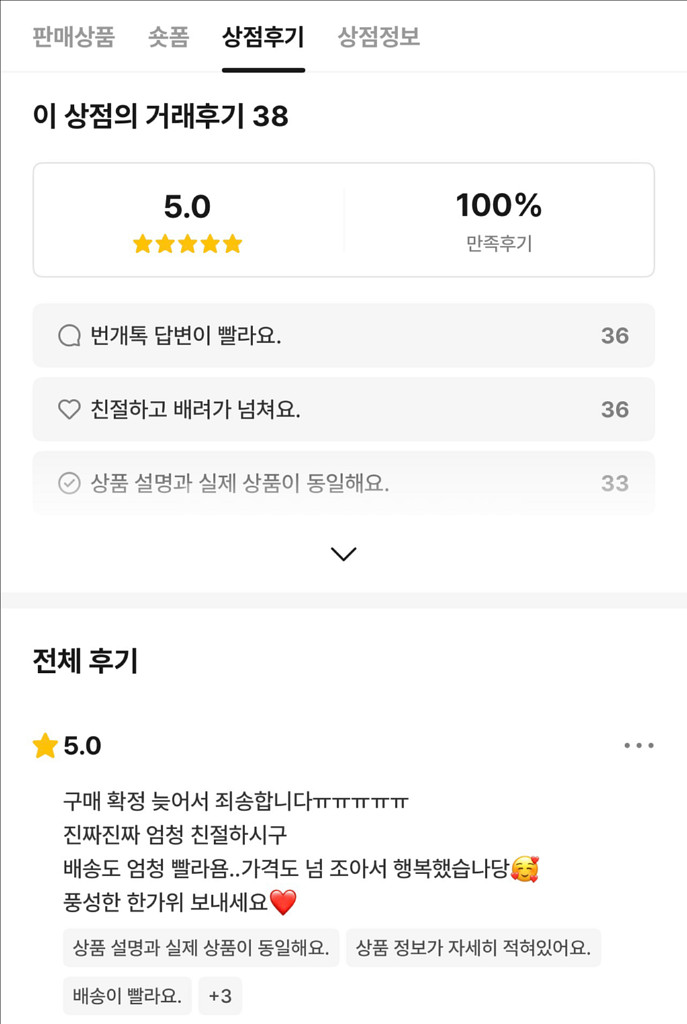Click the five-star rating under 5.0

187,244
